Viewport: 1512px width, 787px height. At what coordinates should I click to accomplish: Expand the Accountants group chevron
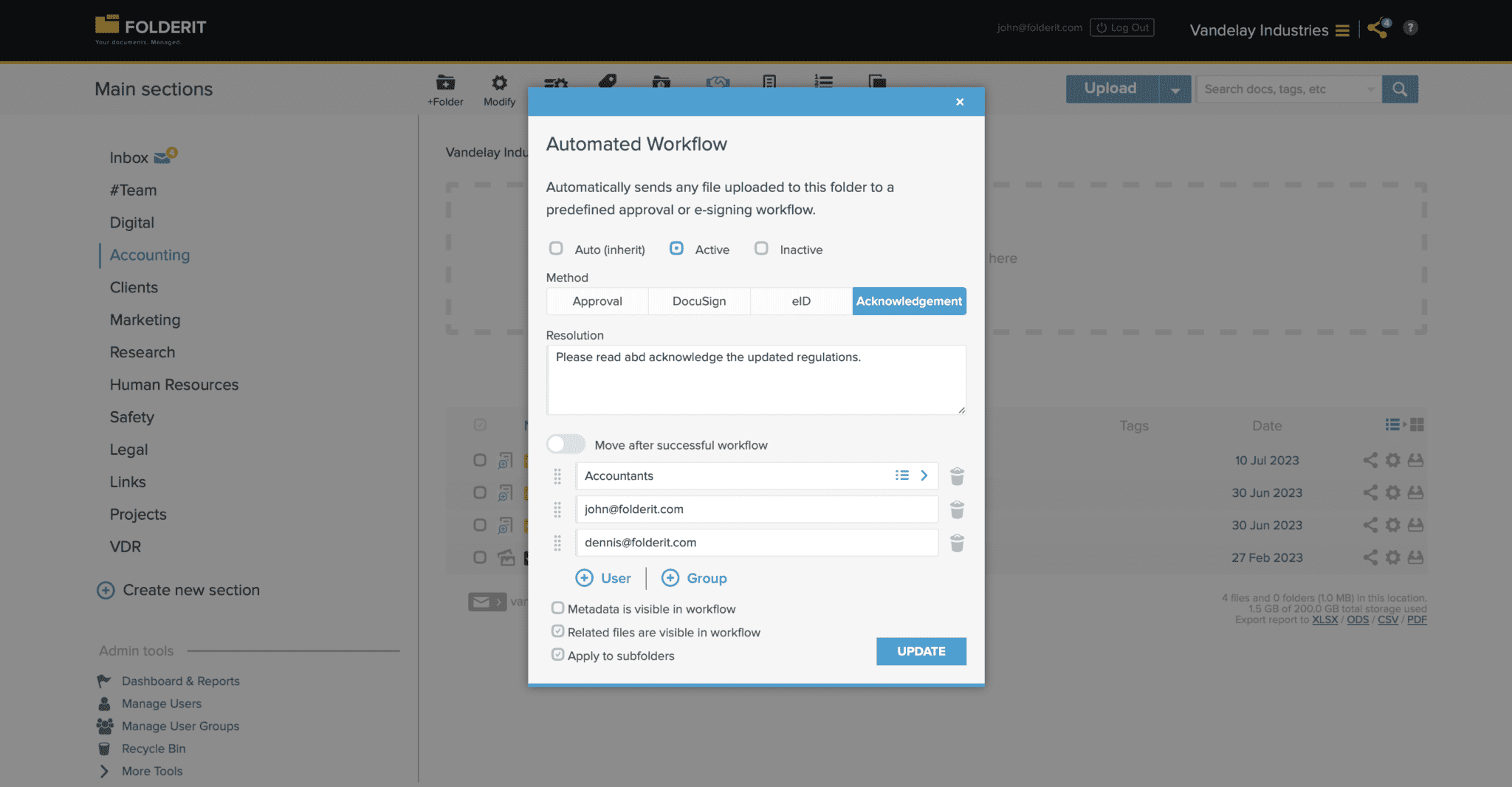click(x=924, y=475)
